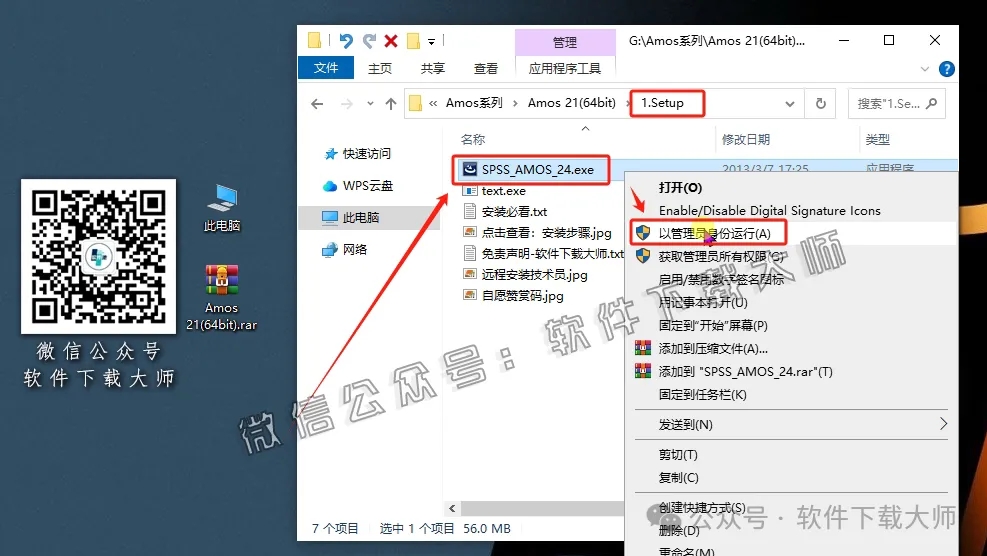The height and width of the screenshot is (556, 987).
Task: Go forward with the right arrow button
Action: 346,104
